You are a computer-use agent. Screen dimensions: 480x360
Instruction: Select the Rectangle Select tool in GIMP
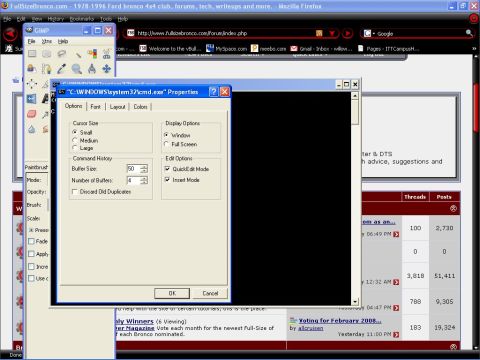(x=32, y=54)
